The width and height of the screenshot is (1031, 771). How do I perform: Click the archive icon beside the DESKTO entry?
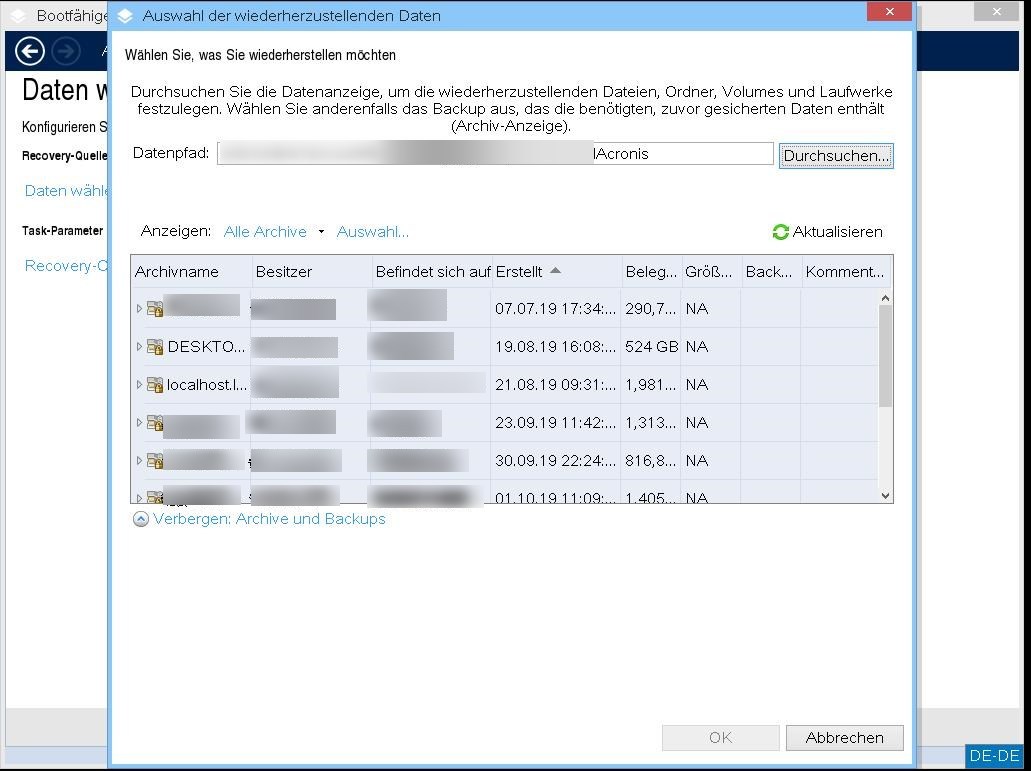156,347
